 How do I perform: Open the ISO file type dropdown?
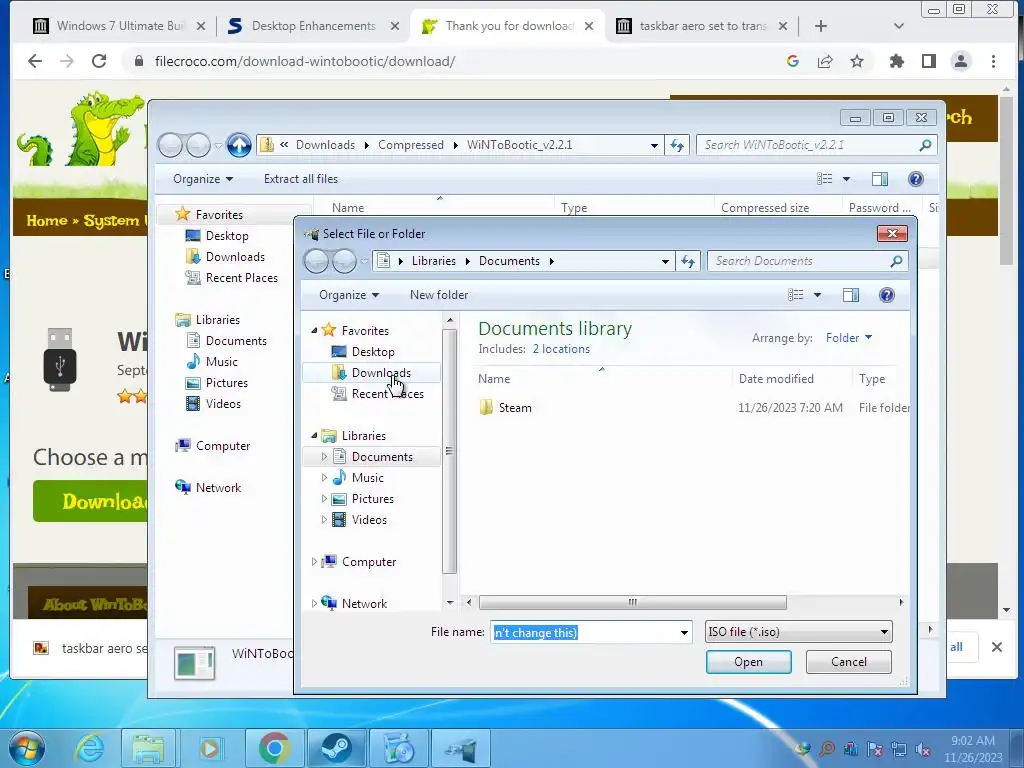[798, 632]
